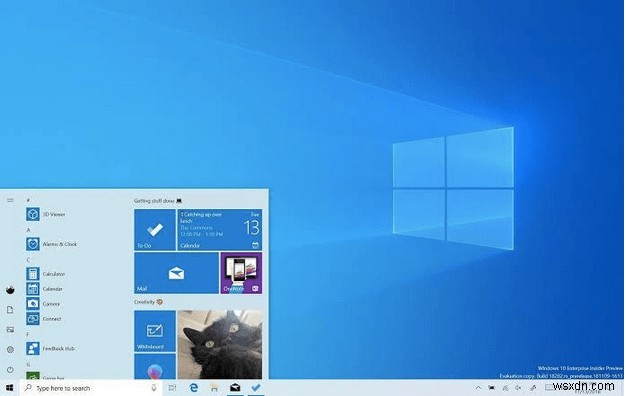Screen dimensions: 626x396
Task: Open the wide Mail tile
Action: coord(176,273)
